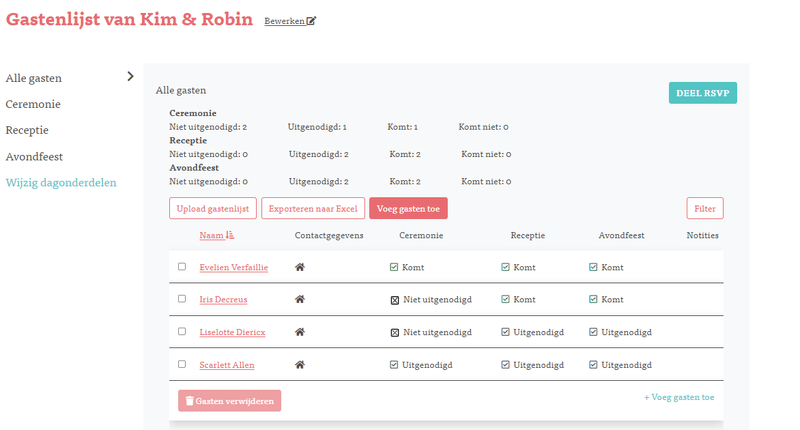800x430 pixels.
Task: Open the Avondfeest guest list
Action: coord(35,157)
